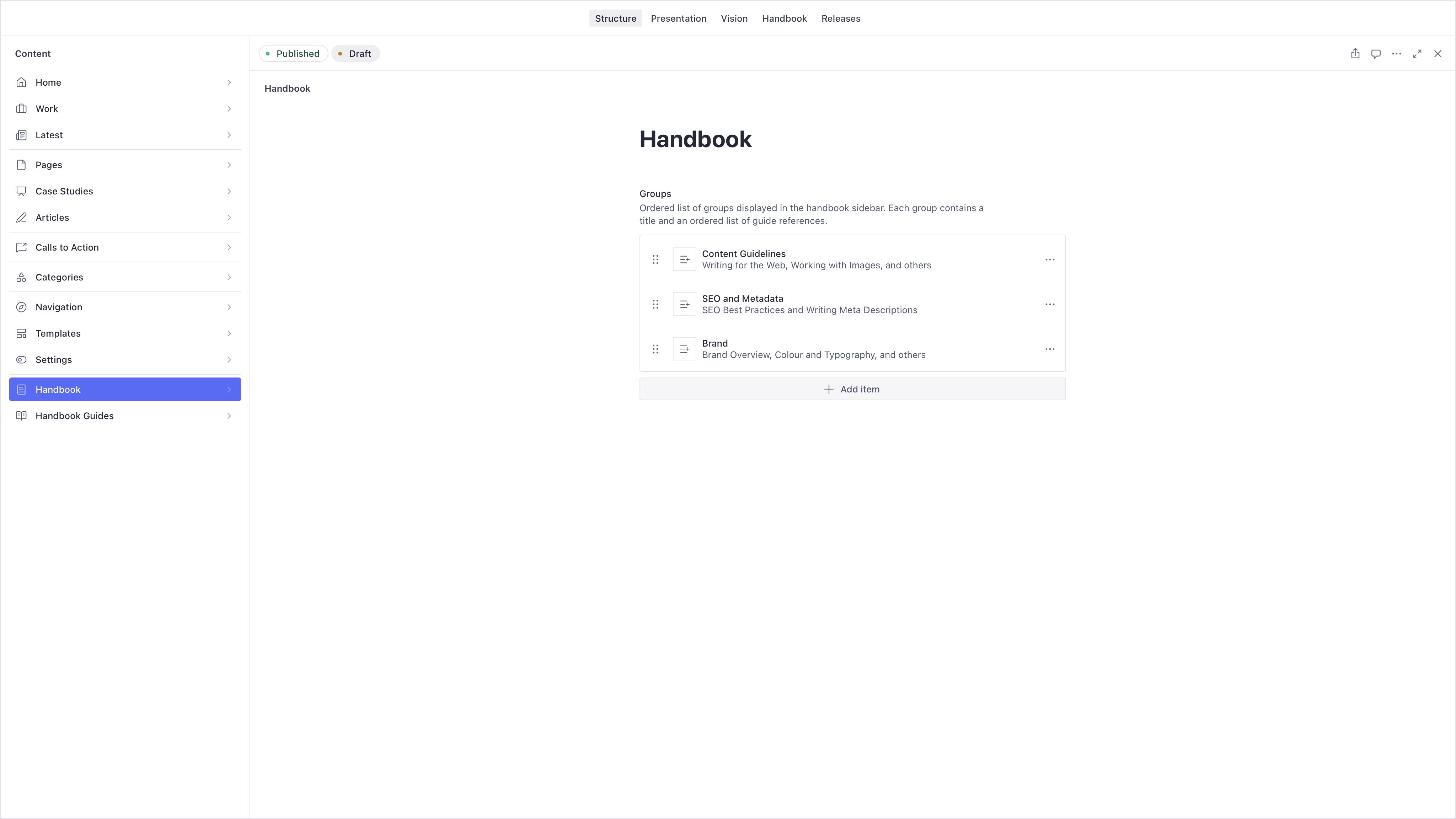This screenshot has height=819, width=1456.
Task: Click the Articles pencil icon
Action: (21, 218)
